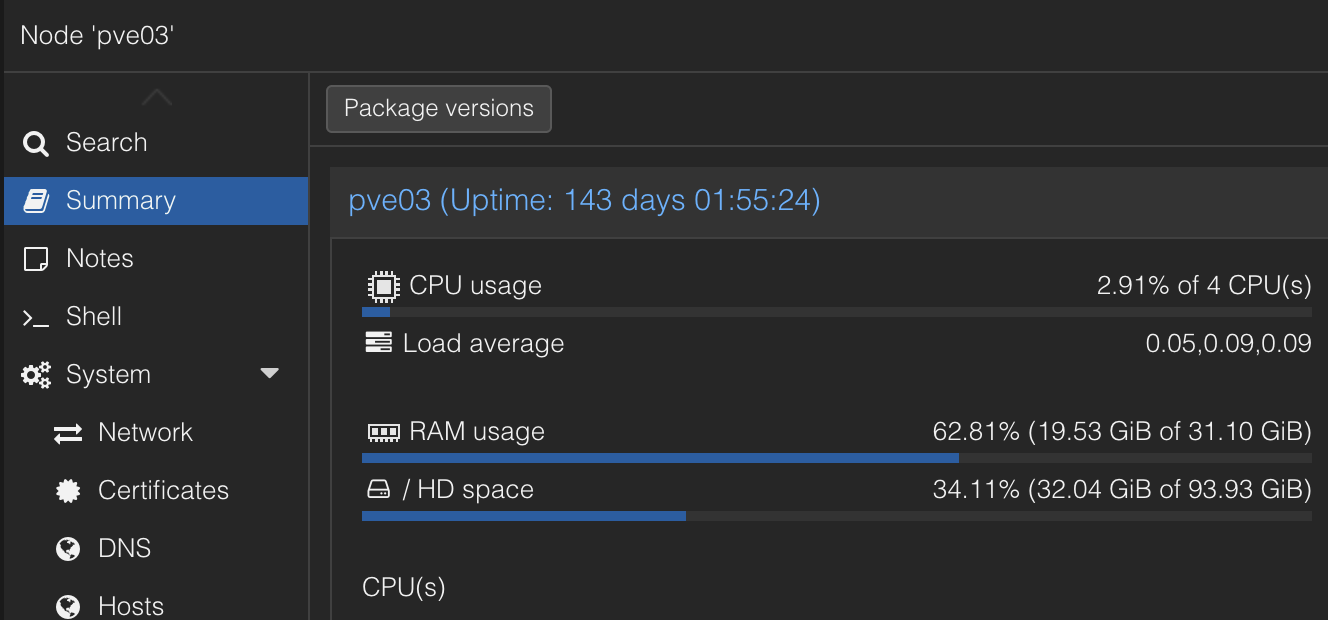
Task: Click the DNS globe icon
Action: pos(68,549)
